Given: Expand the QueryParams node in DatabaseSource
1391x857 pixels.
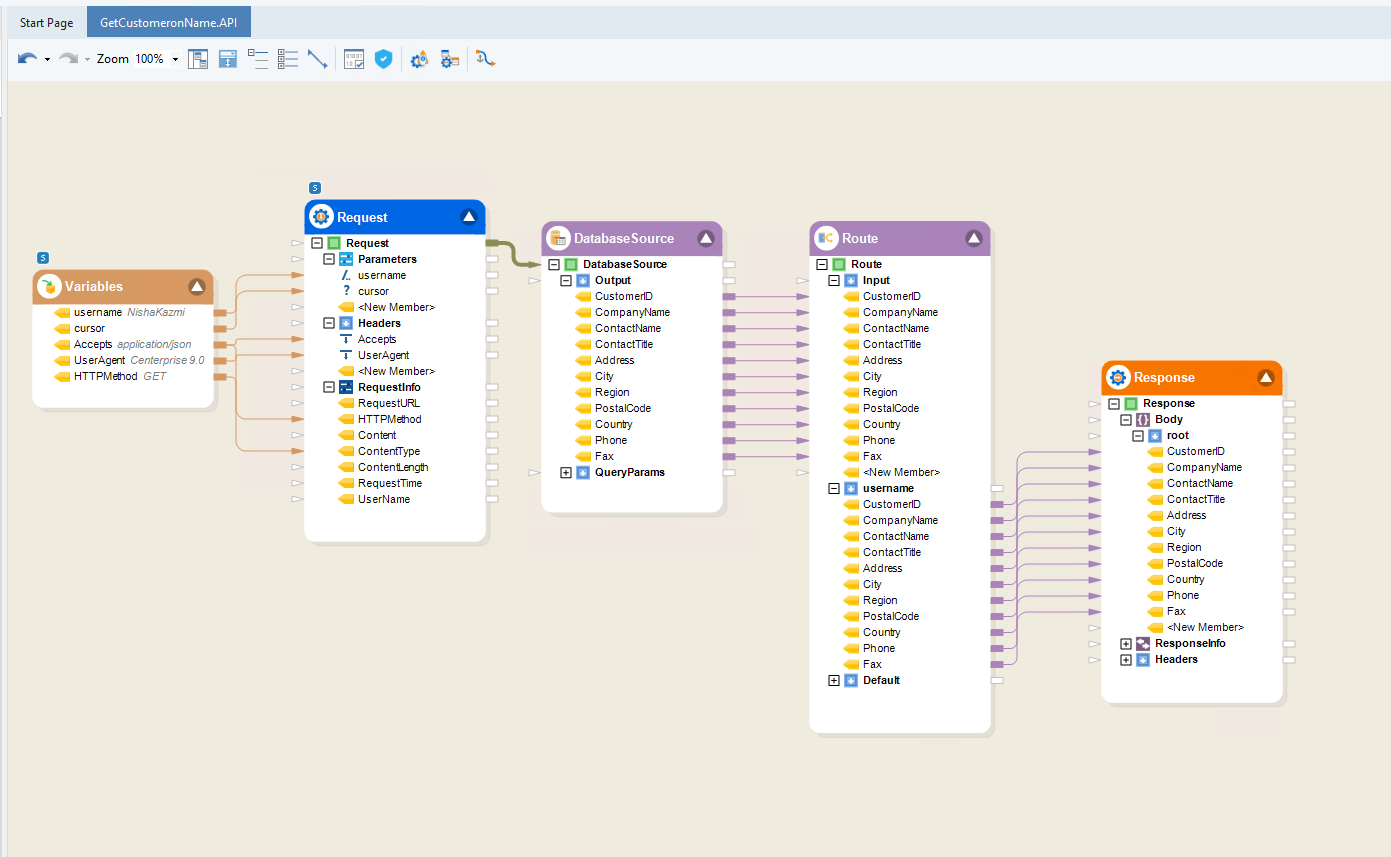Looking at the screenshot, I should tap(566, 472).
